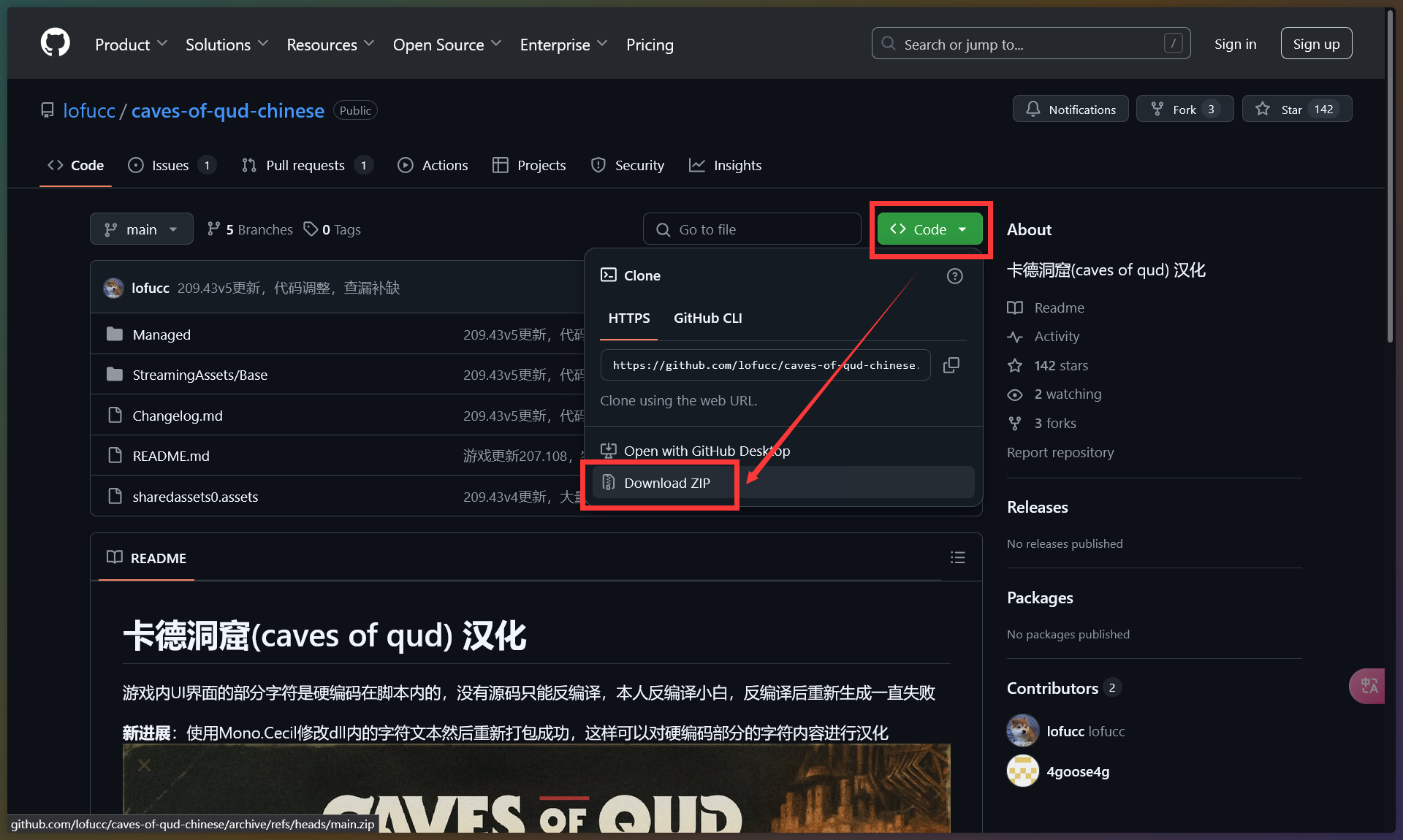Click lofucc avatar in Contributors
This screenshot has width=1403, height=840.
1022,730
